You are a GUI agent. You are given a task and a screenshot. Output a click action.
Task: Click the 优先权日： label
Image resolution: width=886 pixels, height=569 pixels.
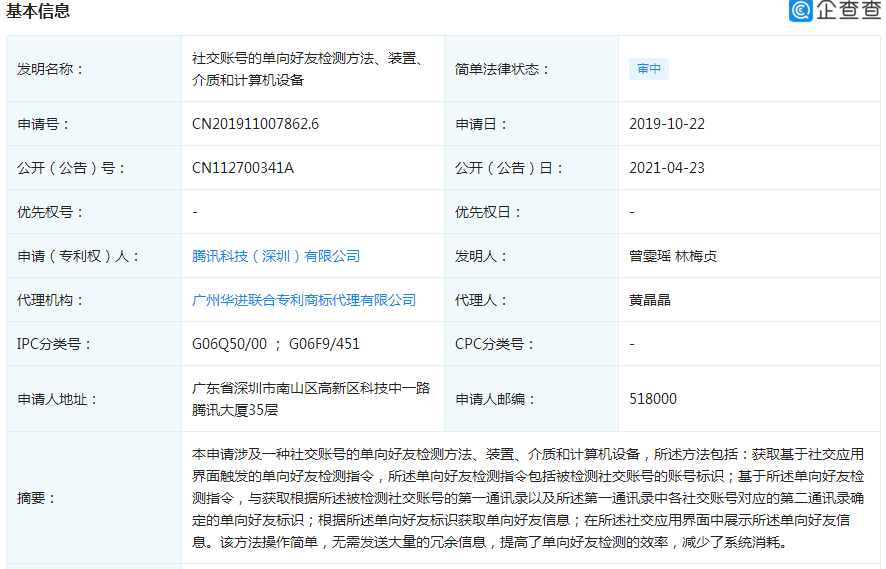[x=489, y=212]
